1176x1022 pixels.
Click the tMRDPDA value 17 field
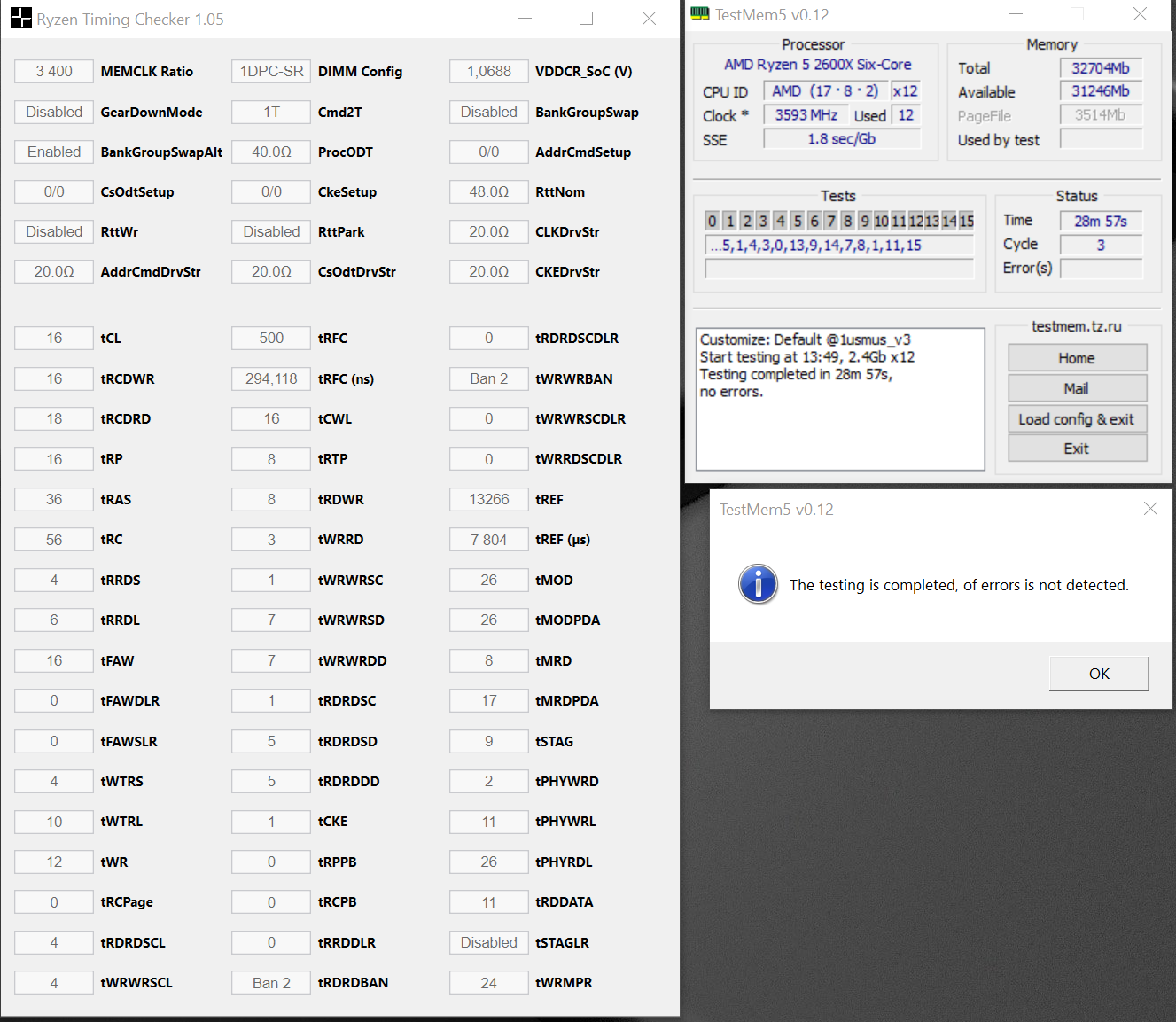coord(489,700)
